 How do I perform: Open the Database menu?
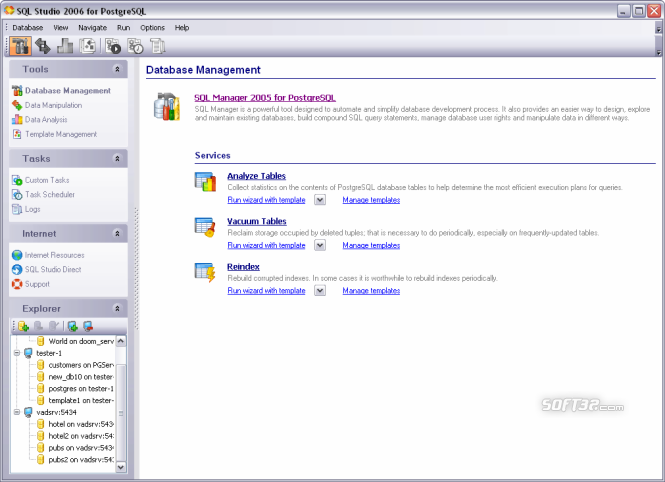28,28
